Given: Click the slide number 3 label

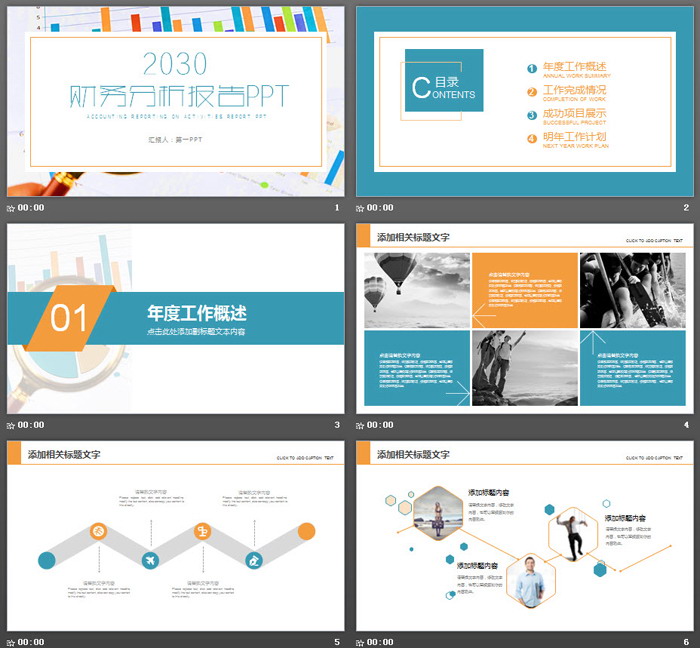Looking at the screenshot, I should [x=337, y=425].
